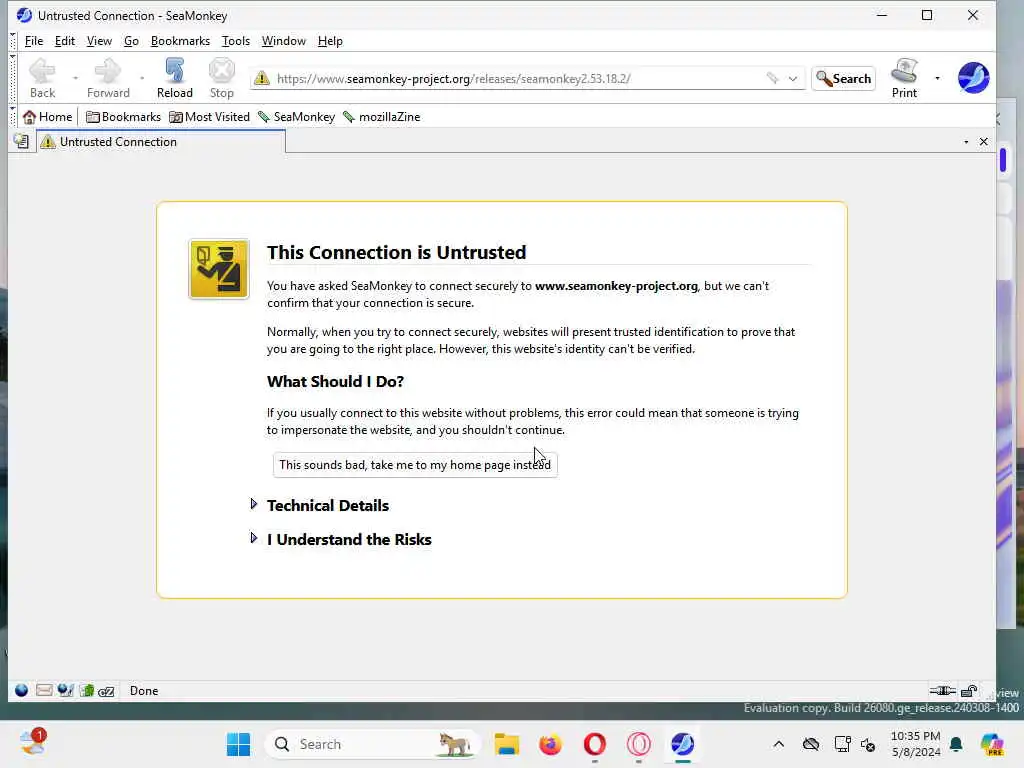Click the police officer warning image
1024x768 pixels.
[219, 269]
